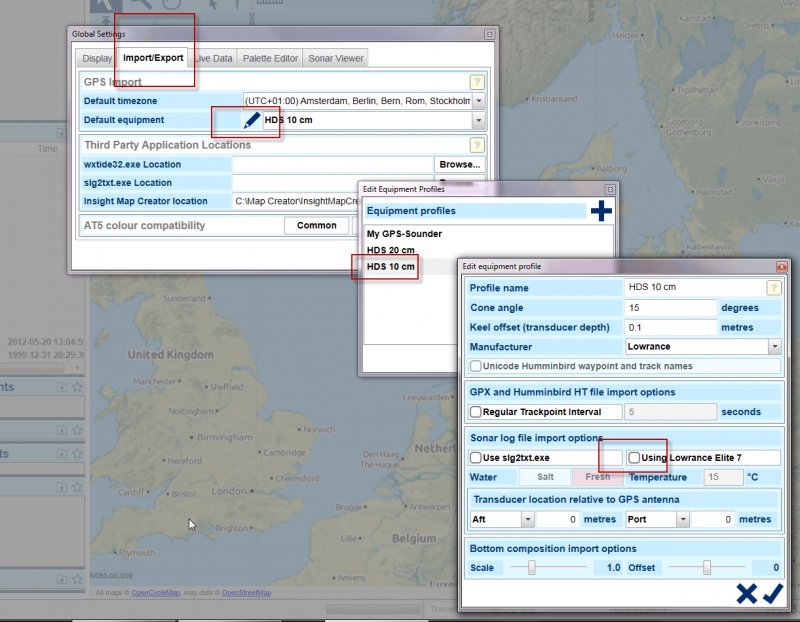The width and height of the screenshot is (800, 622).
Task: Click the Cone angle input field
Action: point(671,307)
